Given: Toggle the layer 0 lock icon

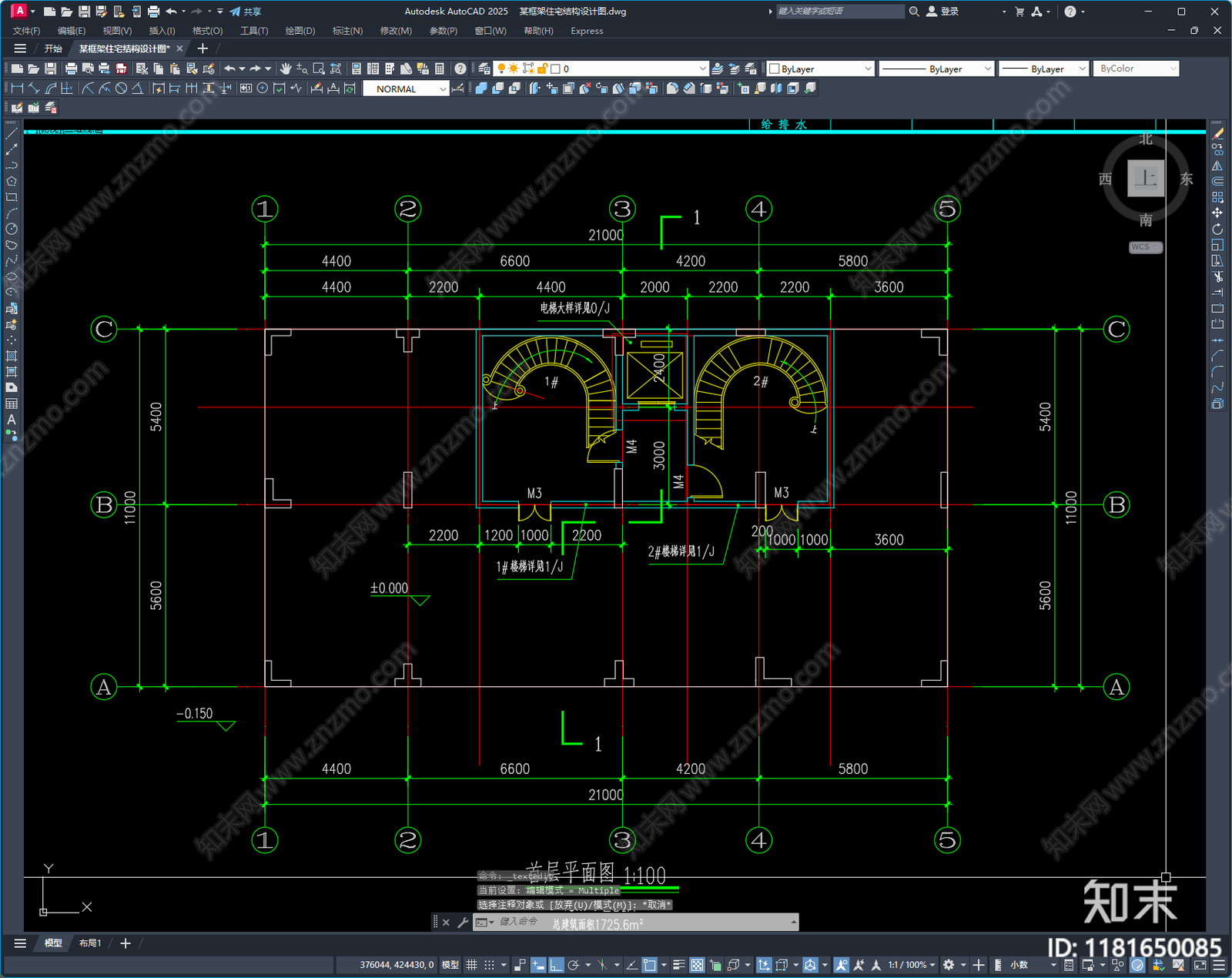Looking at the screenshot, I should click(542, 69).
